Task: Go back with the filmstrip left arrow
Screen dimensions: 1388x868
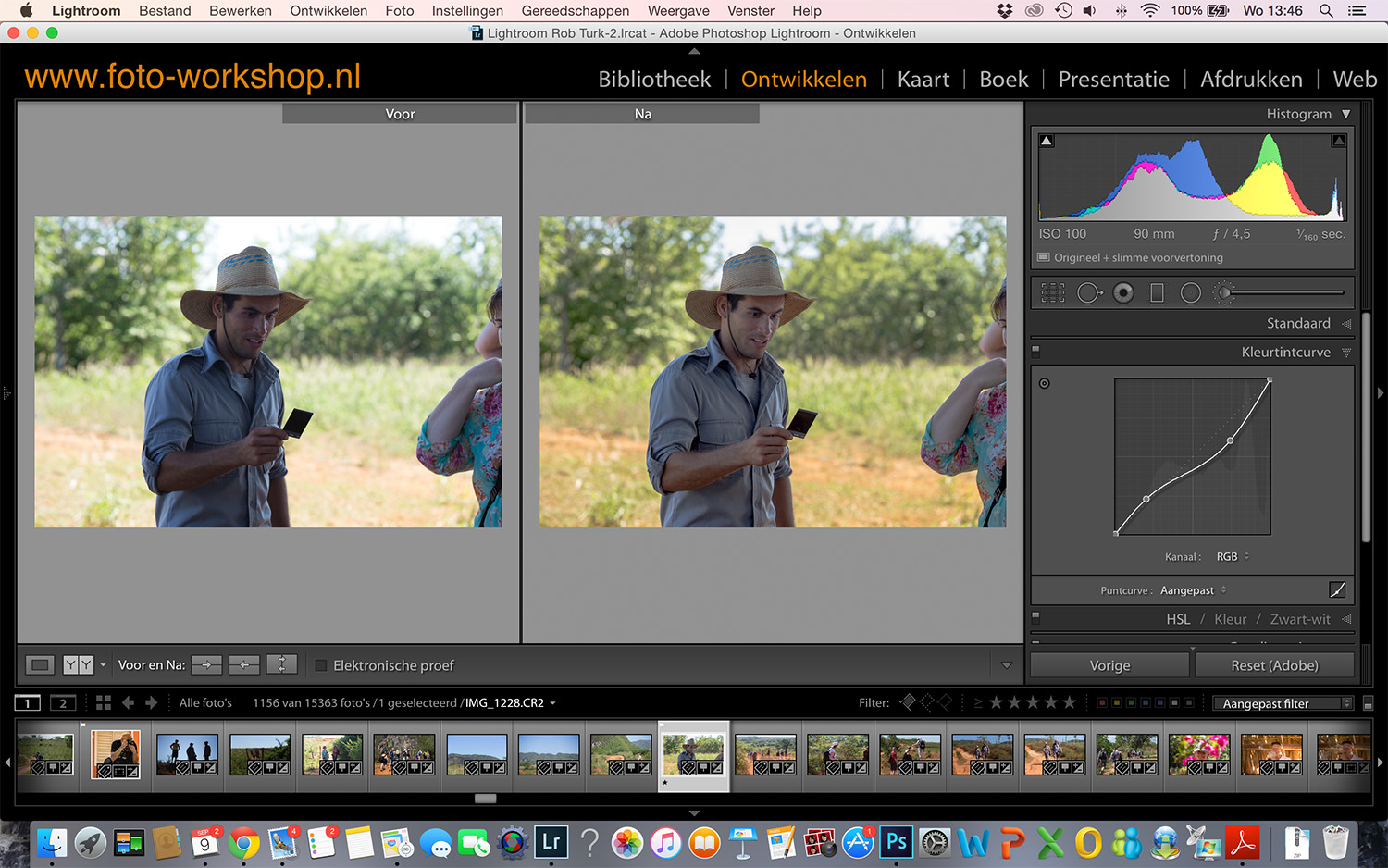Action: [x=129, y=703]
